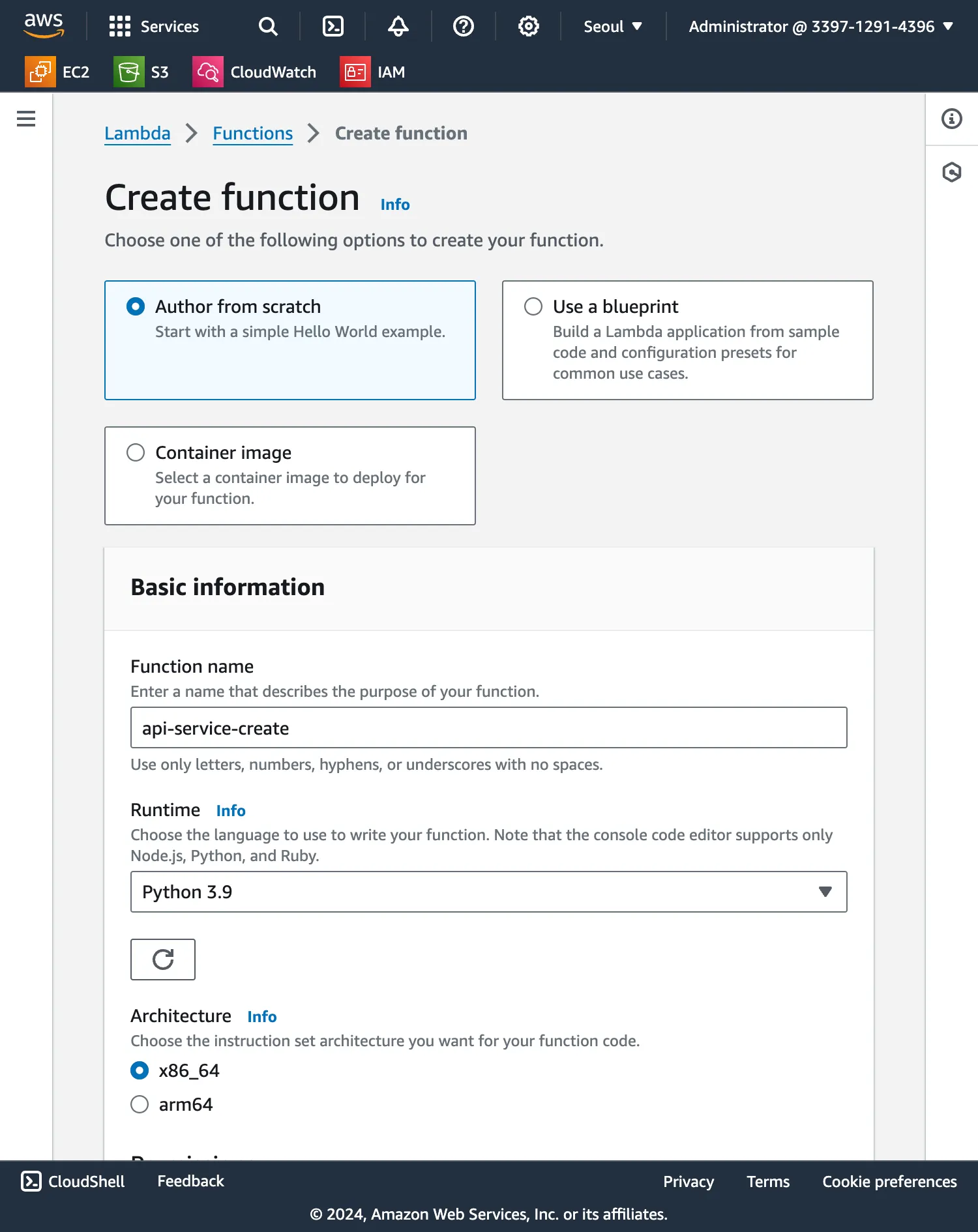
Task: Expand the Administrator account menu
Action: point(821,27)
